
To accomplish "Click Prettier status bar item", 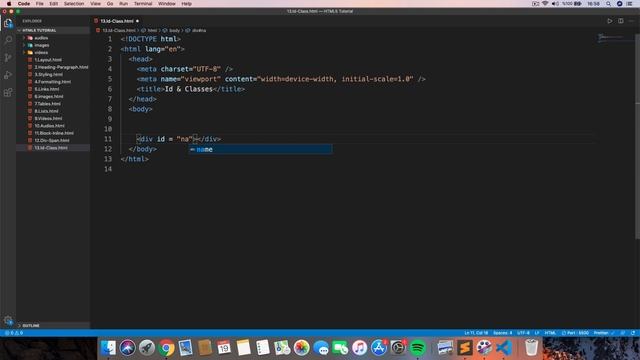I will (x=604, y=333).
